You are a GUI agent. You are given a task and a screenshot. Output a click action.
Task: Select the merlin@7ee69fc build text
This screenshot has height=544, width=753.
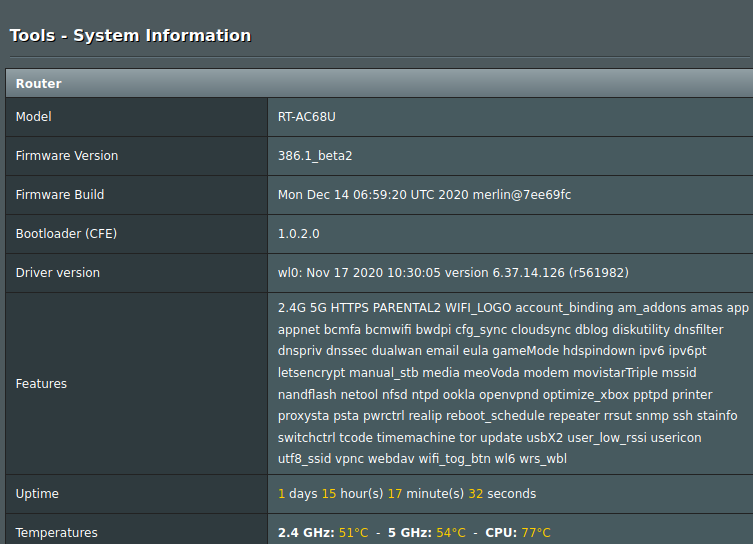coord(522,194)
